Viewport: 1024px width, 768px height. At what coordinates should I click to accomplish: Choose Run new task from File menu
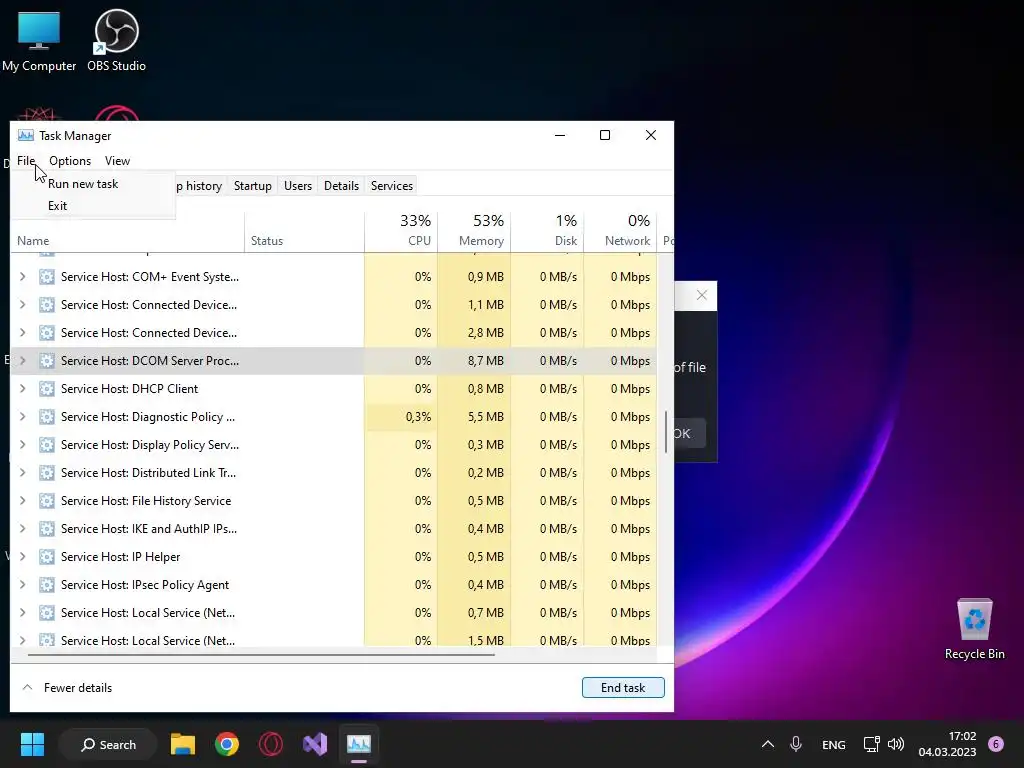pyautogui.click(x=93, y=184)
